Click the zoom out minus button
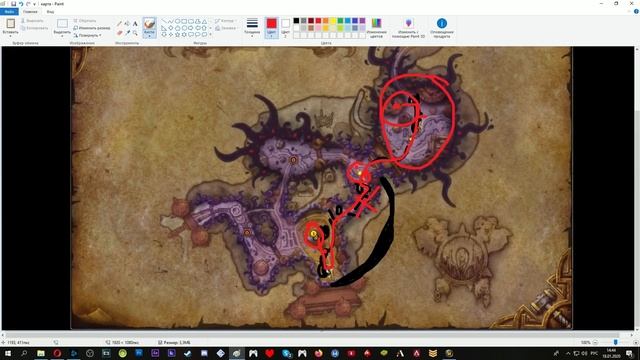The image size is (640, 360). (x=596, y=342)
